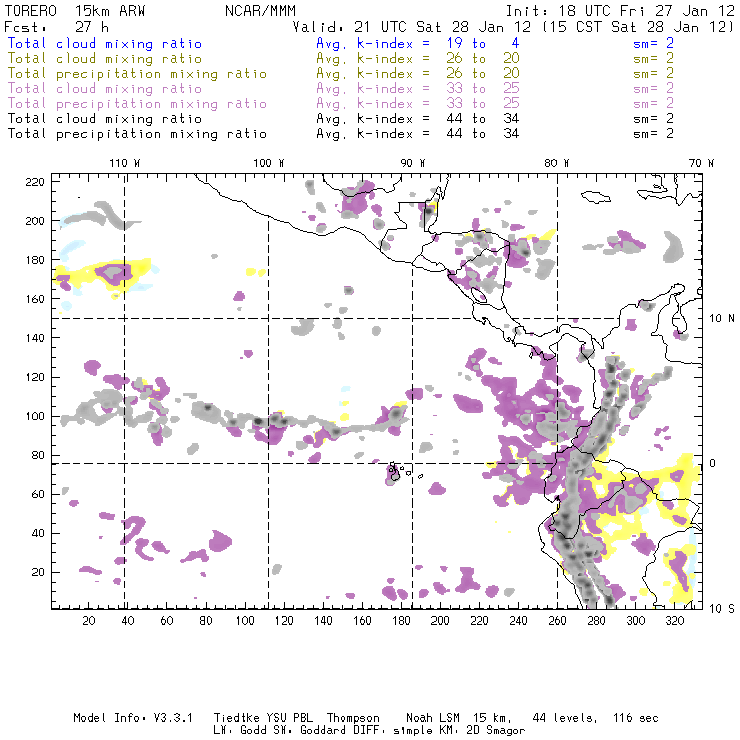
Task: Select the "10 S" latitude label
Action: (722, 609)
